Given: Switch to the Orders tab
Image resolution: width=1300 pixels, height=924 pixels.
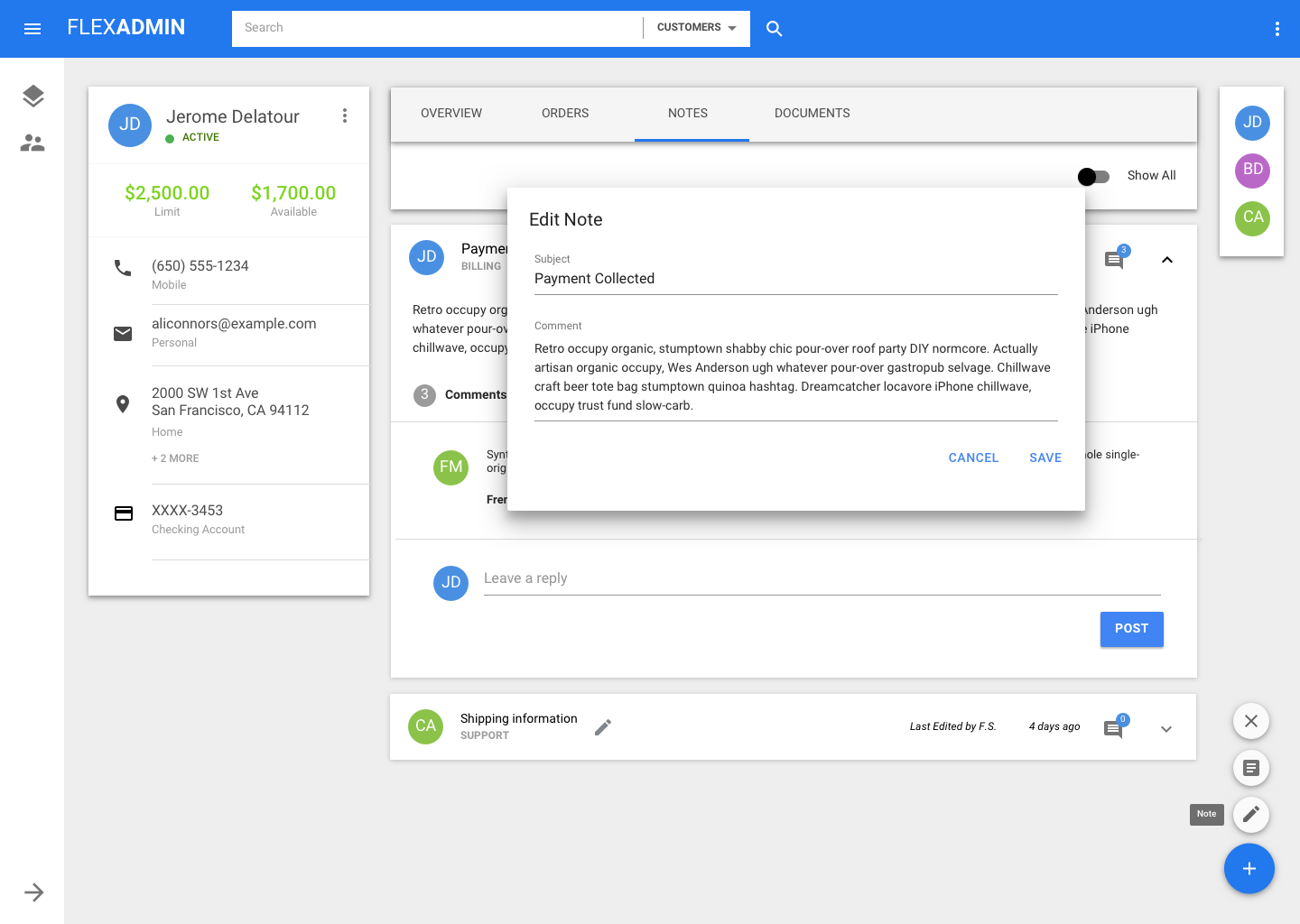Looking at the screenshot, I should pyautogui.click(x=565, y=114).
